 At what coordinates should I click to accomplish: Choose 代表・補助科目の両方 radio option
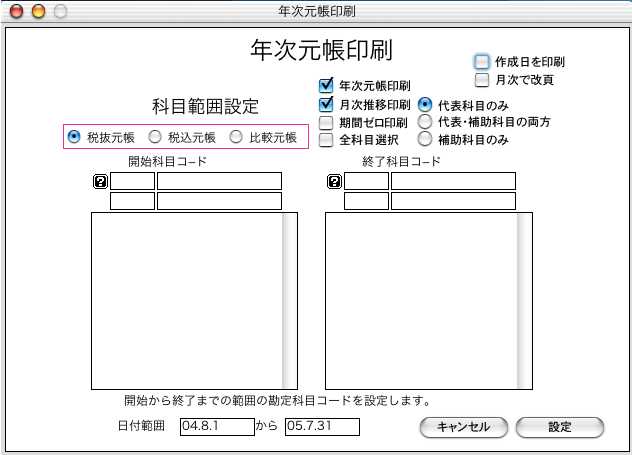tap(426, 122)
